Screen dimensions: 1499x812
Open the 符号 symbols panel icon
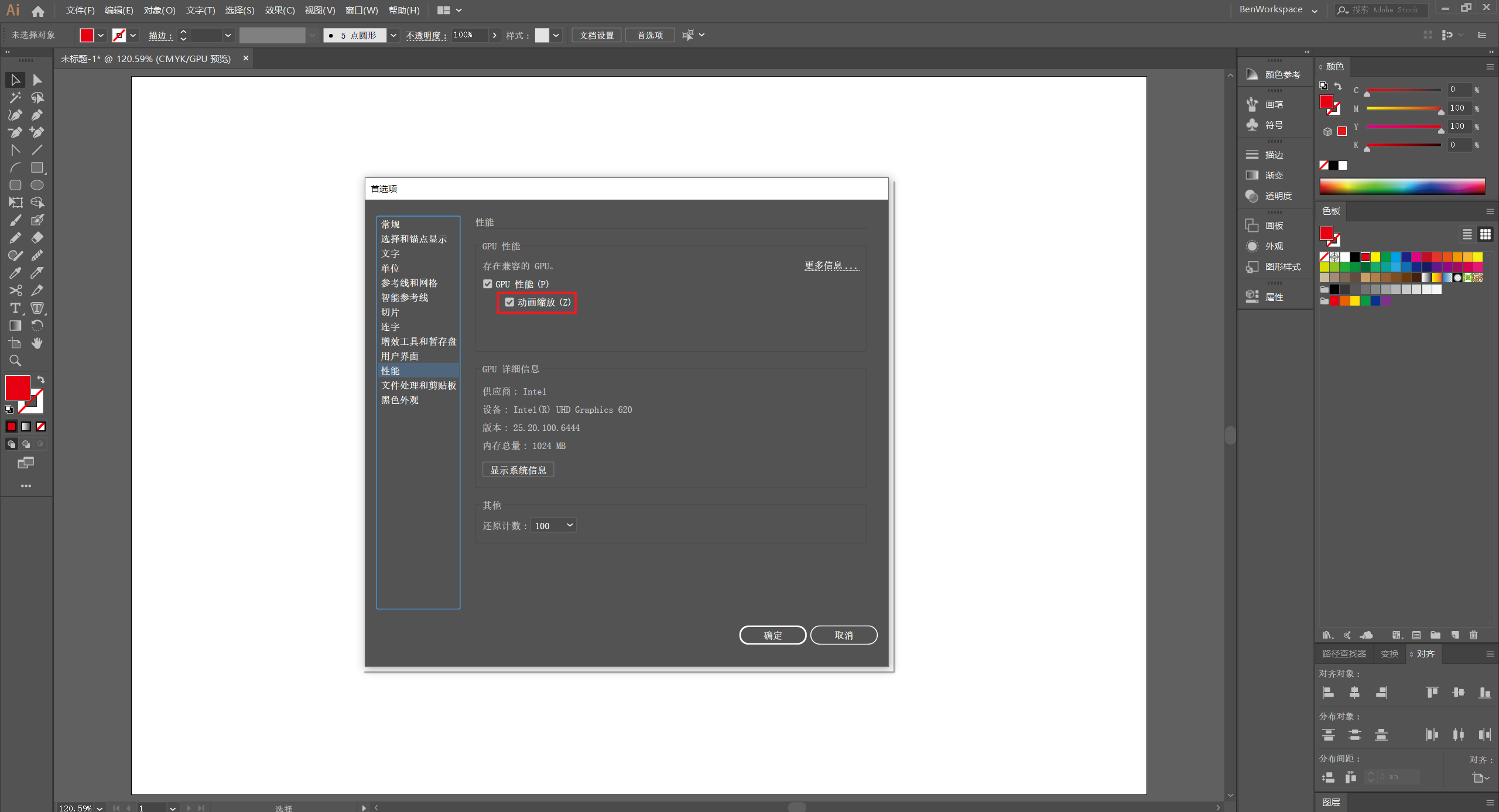click(1252, 125)
